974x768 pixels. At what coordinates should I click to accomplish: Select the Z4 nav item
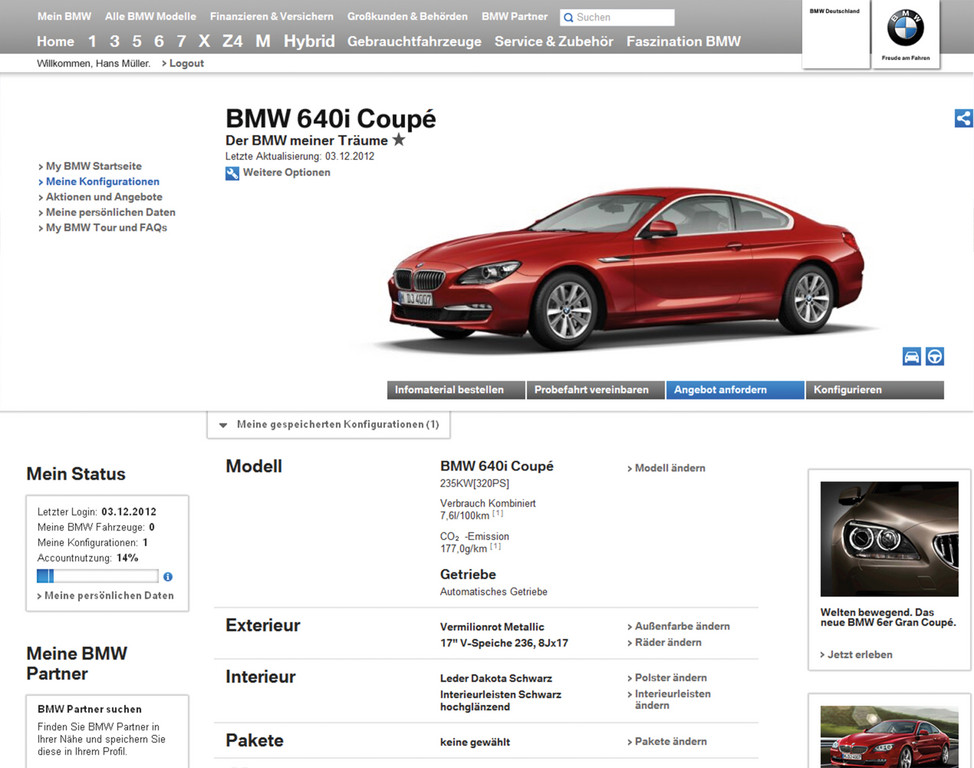[232, 42]
